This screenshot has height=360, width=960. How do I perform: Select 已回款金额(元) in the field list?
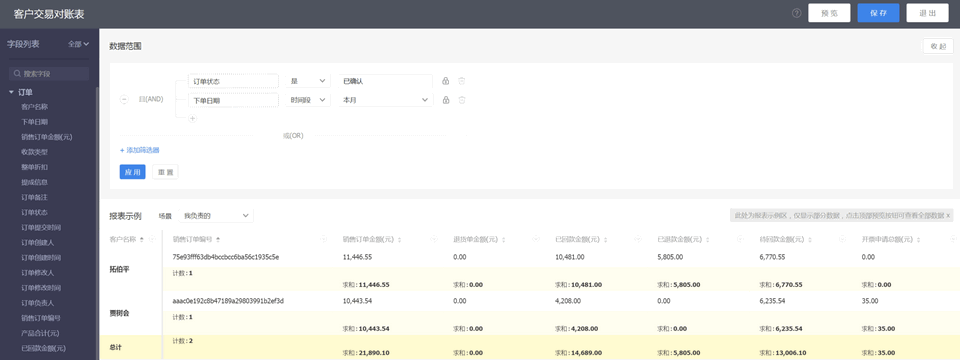tap(43, 348)
